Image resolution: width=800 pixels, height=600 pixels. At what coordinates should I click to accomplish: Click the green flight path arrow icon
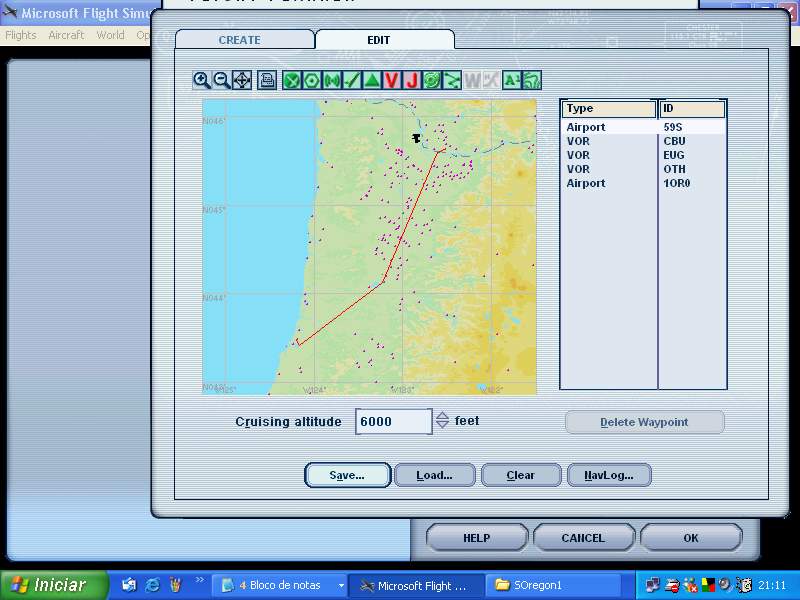click(x=451, y=80)
